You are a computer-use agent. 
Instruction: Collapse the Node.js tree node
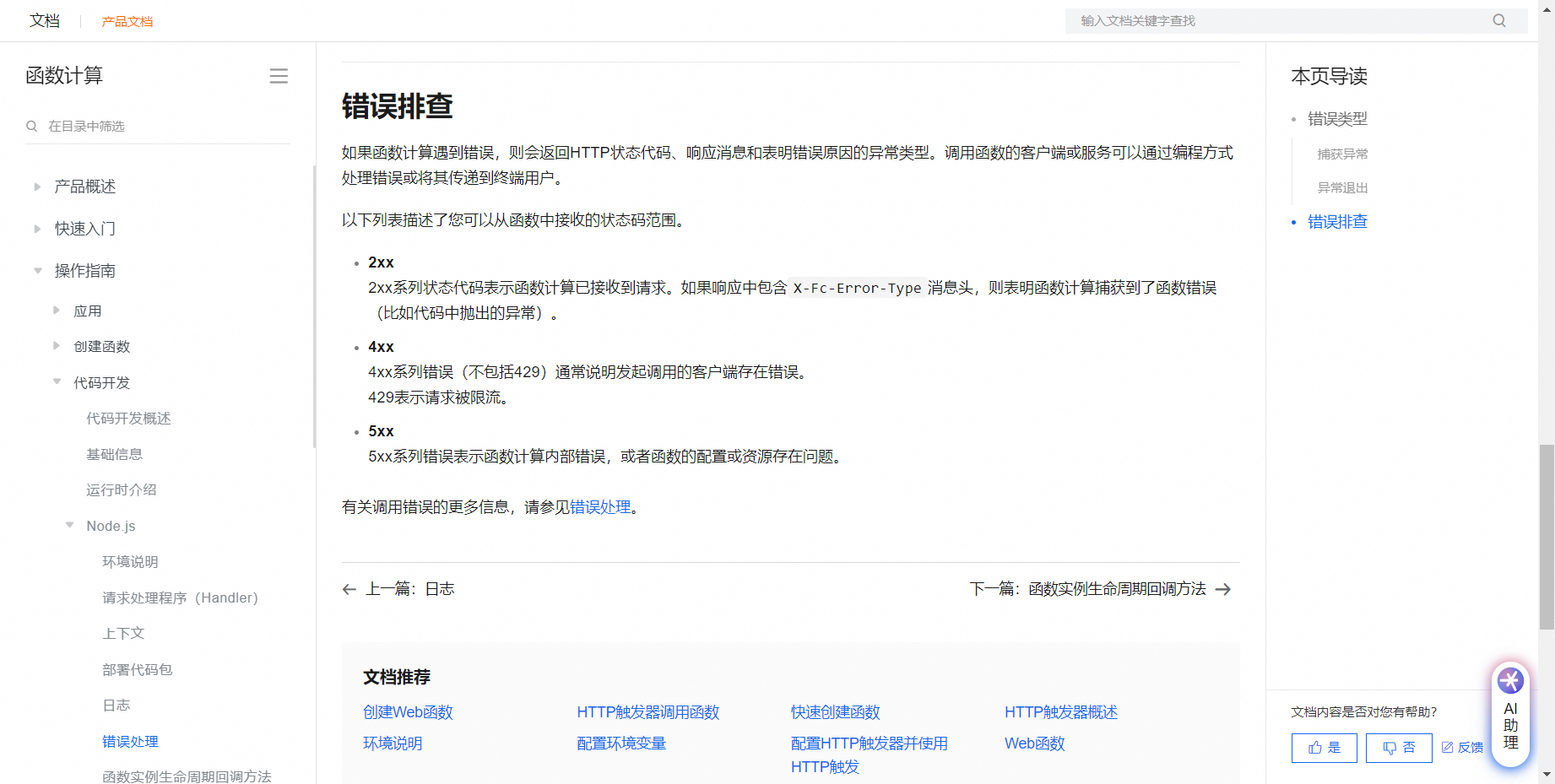[69, 526]
